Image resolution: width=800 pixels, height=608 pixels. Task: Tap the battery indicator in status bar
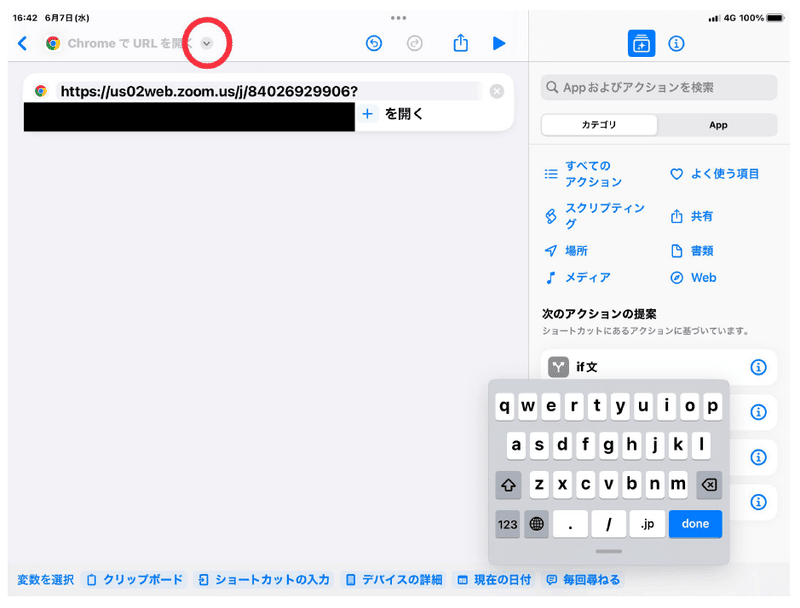coord(775,18)
